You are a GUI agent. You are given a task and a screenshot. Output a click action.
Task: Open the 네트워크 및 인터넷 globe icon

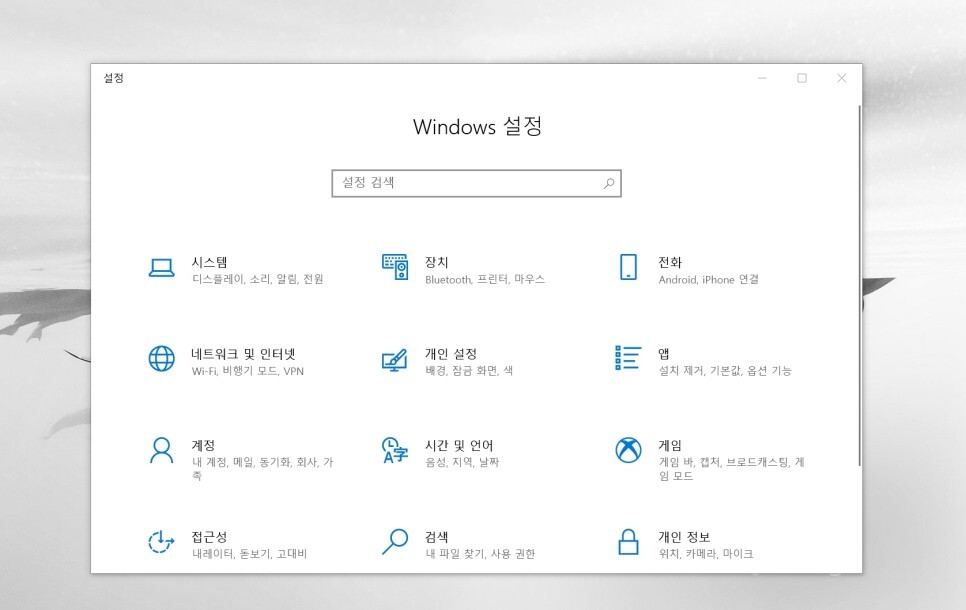click(x=161, y=359)
